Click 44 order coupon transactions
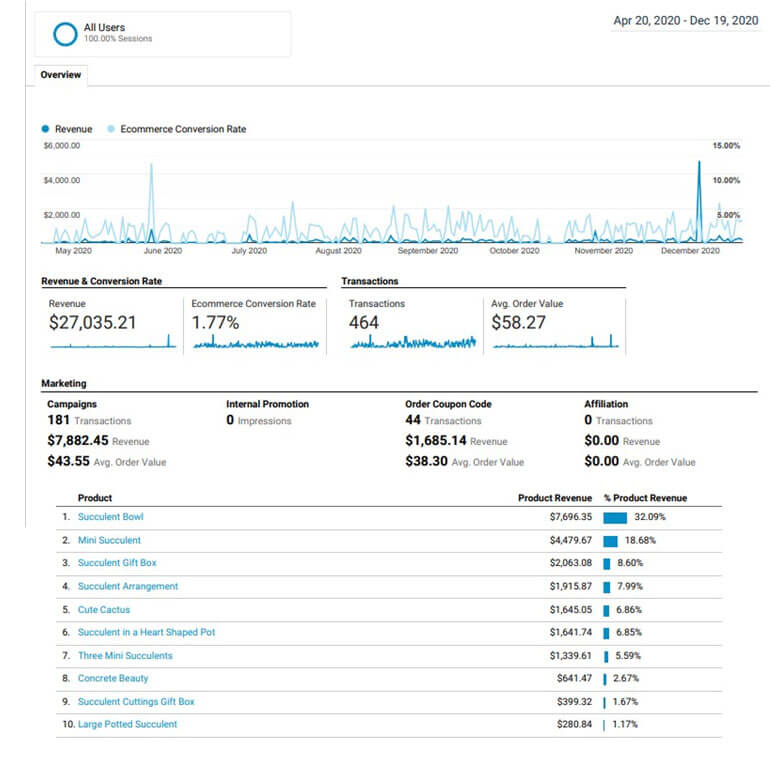This screenshot has width=771, height=769. [x=413, y=420]
